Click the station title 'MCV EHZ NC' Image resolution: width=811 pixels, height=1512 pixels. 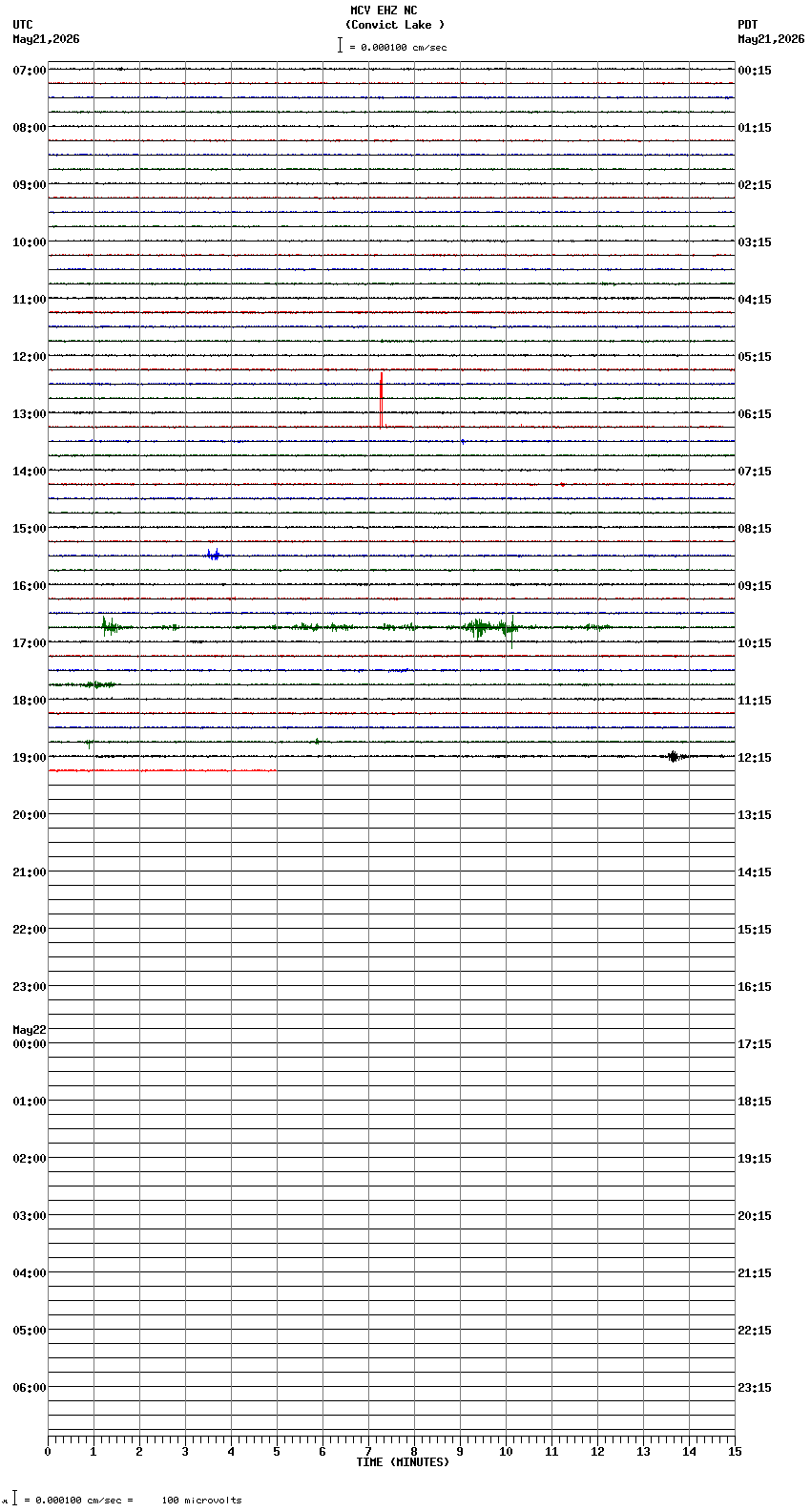(384, 10)
